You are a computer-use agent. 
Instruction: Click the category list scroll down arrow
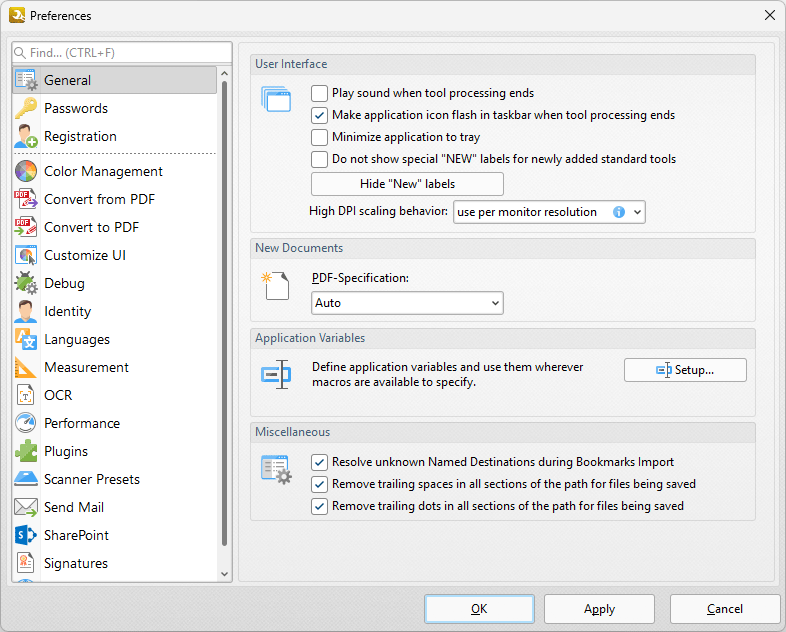pyautogui.click(x=225, y=574)
